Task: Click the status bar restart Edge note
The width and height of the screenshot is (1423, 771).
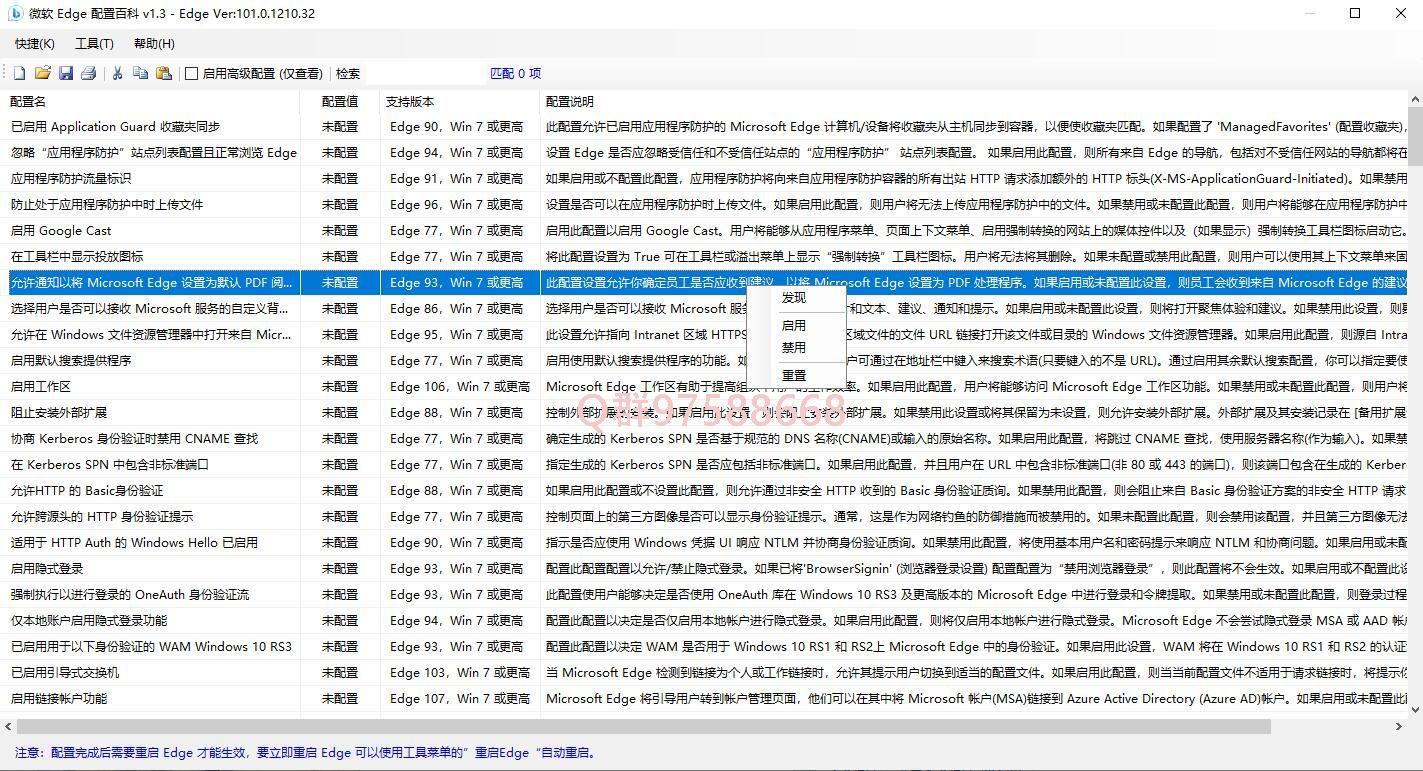Action: coord(305,753)
